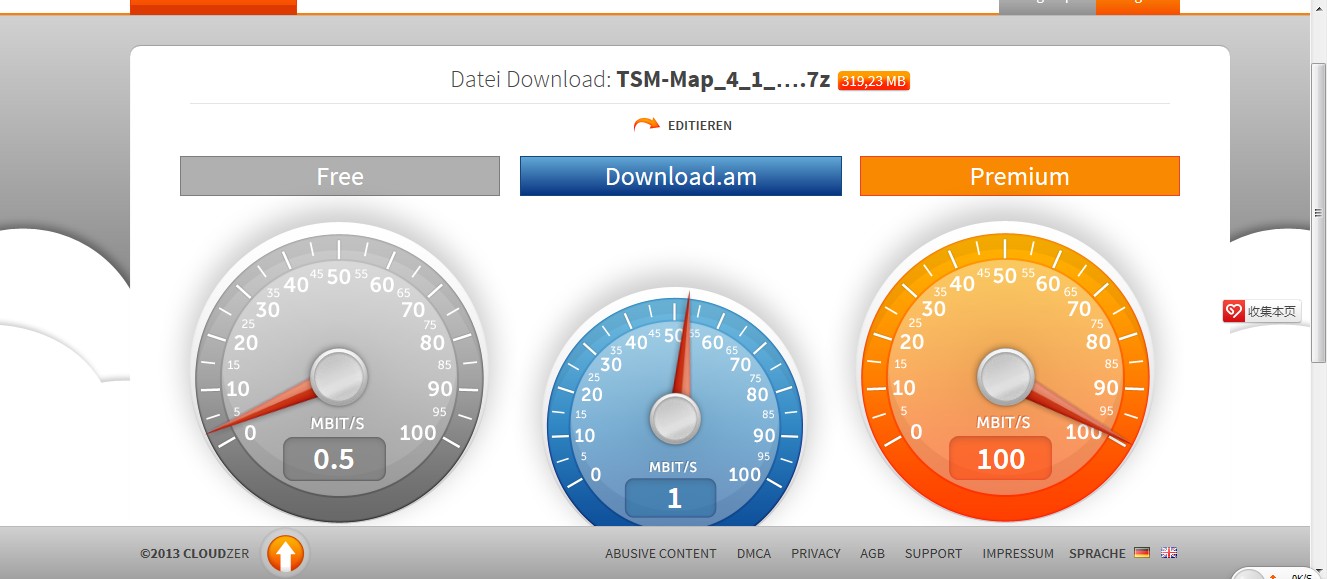Click the ©2013 CLOUDZER copyright text

[x=195, y=553]
